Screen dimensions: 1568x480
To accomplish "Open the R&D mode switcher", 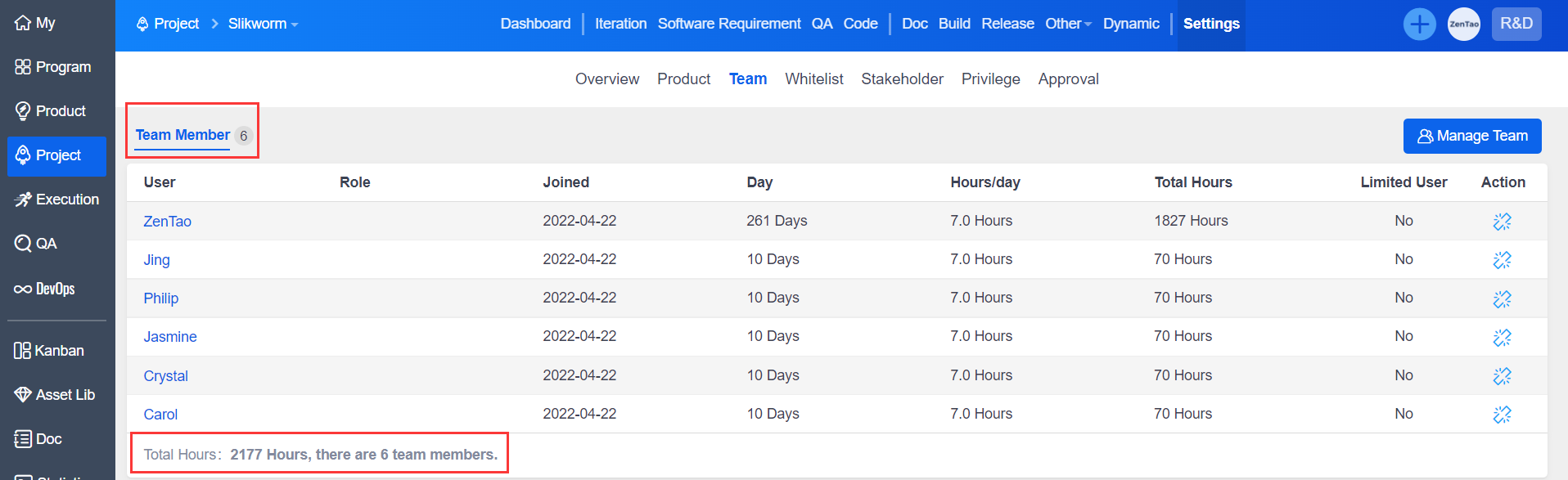I will (1516, 24).
